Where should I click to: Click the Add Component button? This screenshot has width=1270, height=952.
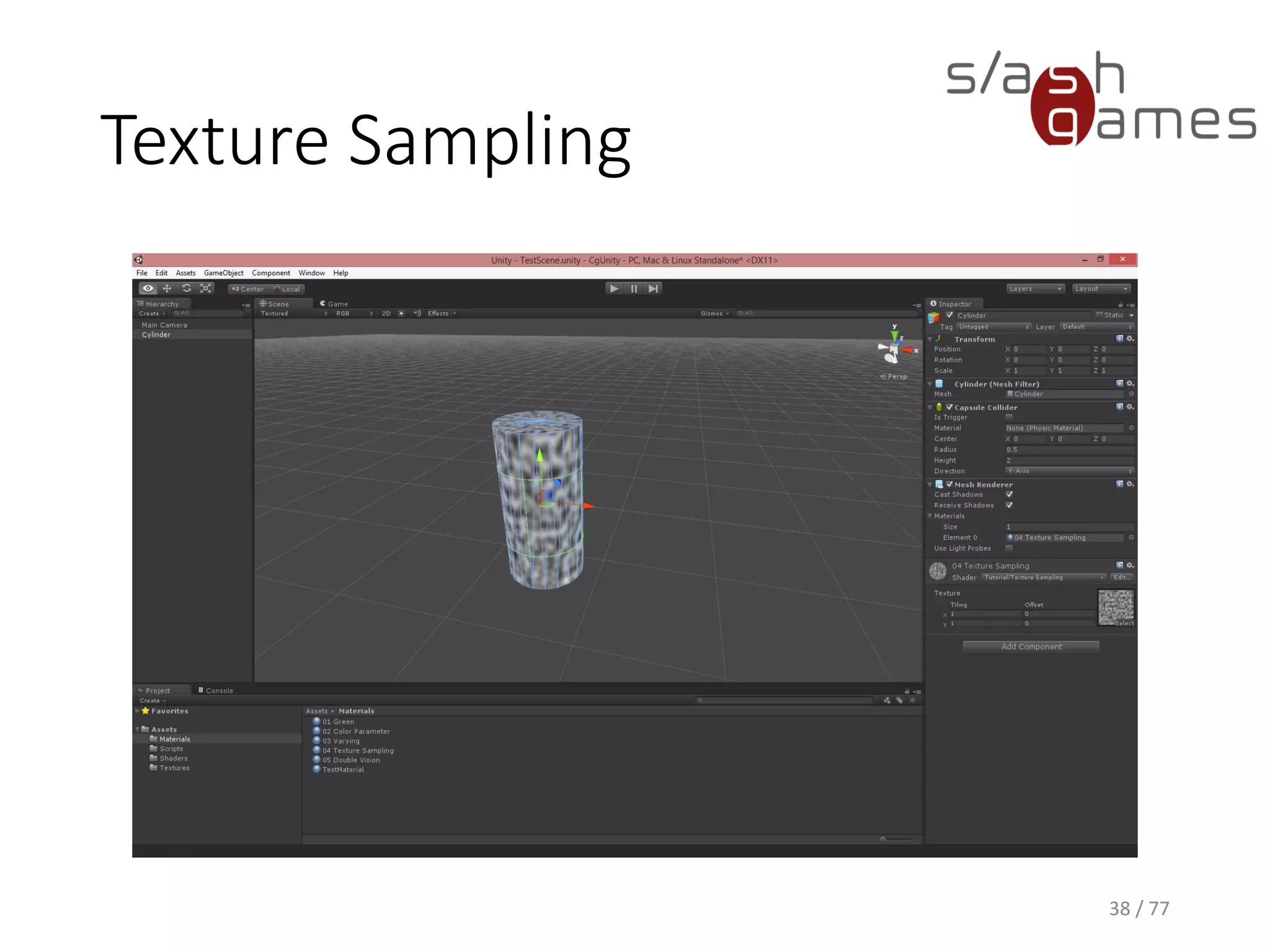(x=1031, y=646)
